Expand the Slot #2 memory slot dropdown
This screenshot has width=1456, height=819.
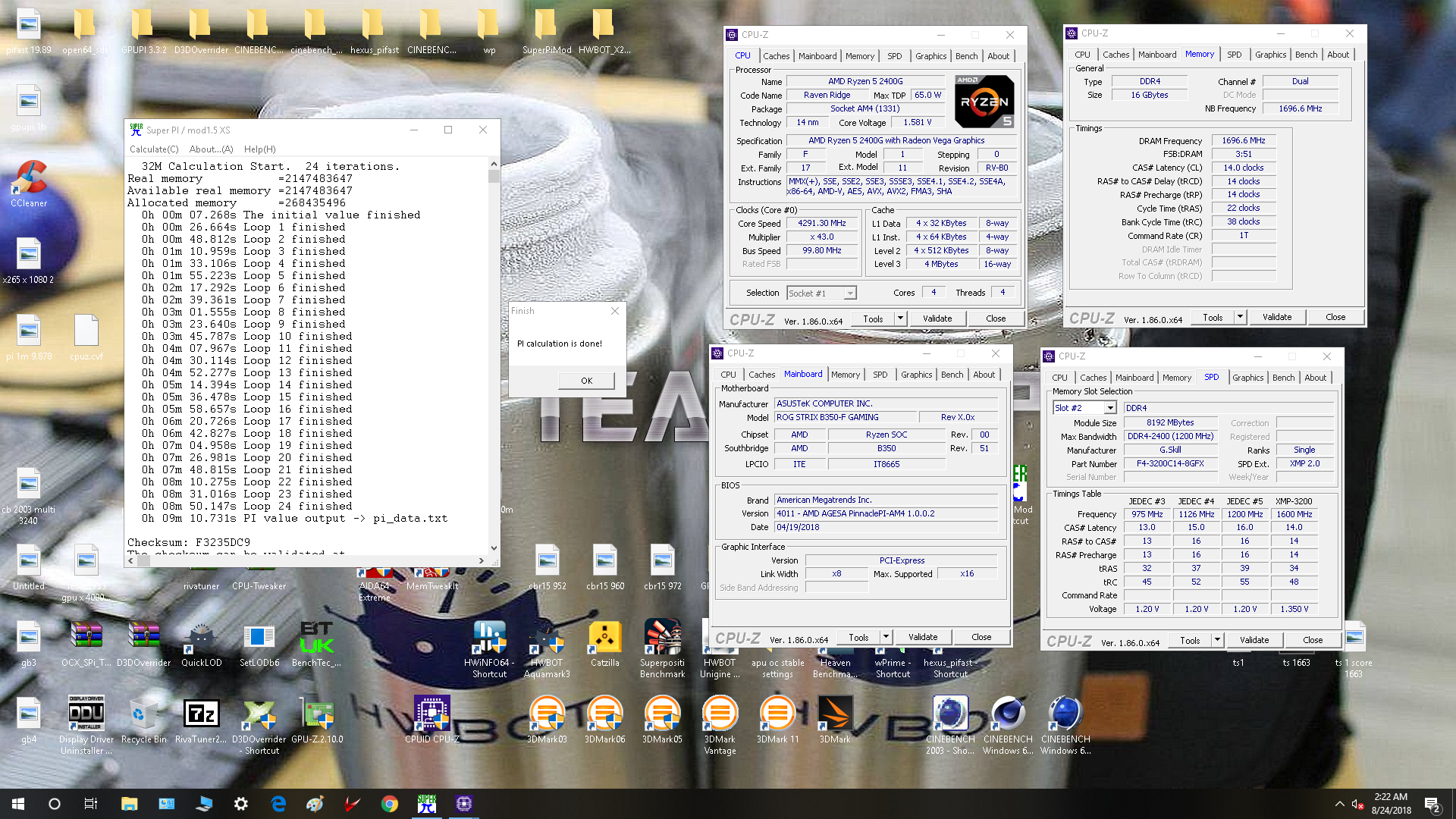[x=1110, y=408]
